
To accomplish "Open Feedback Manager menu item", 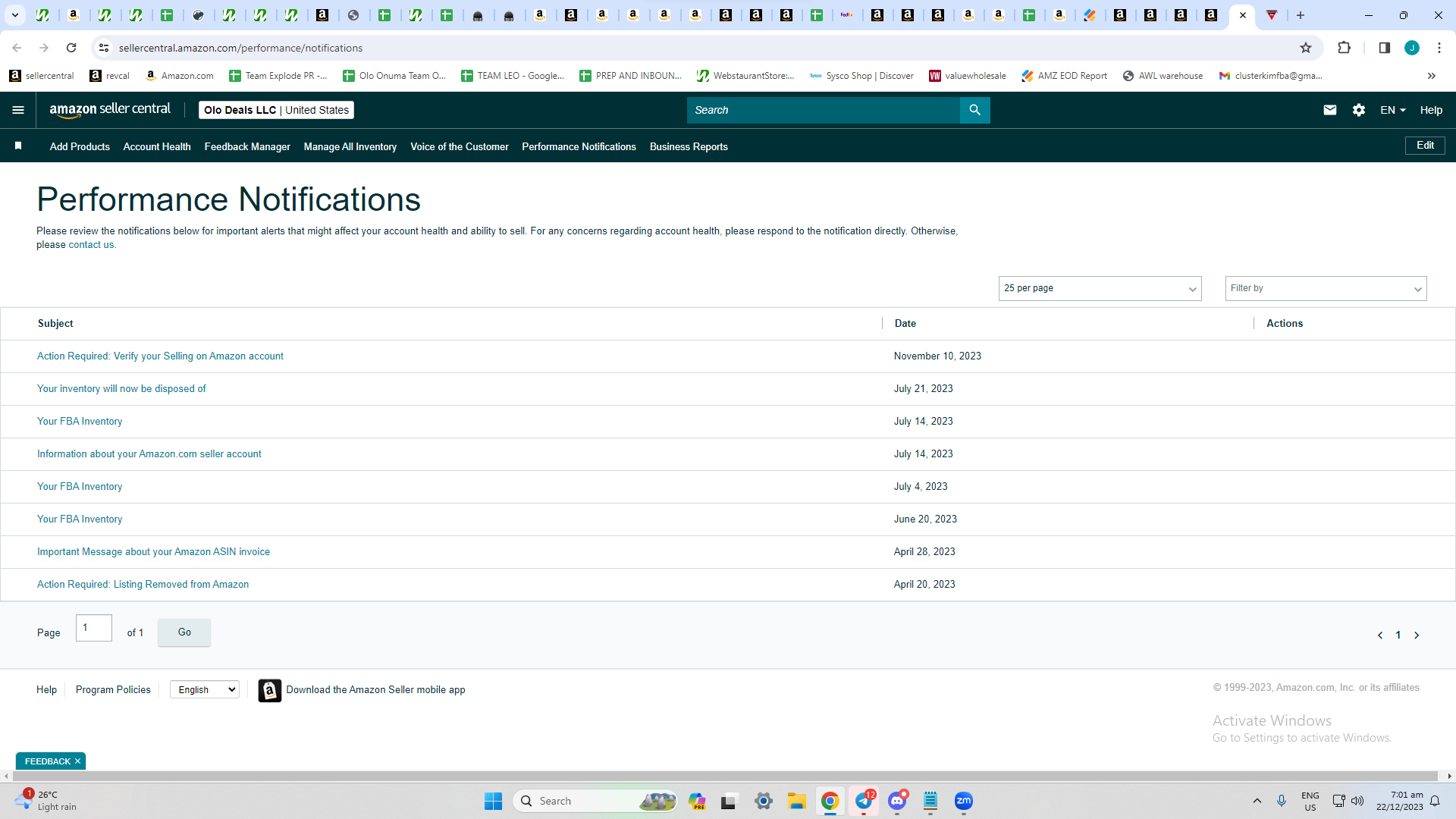I will click(x=247, y=146).
